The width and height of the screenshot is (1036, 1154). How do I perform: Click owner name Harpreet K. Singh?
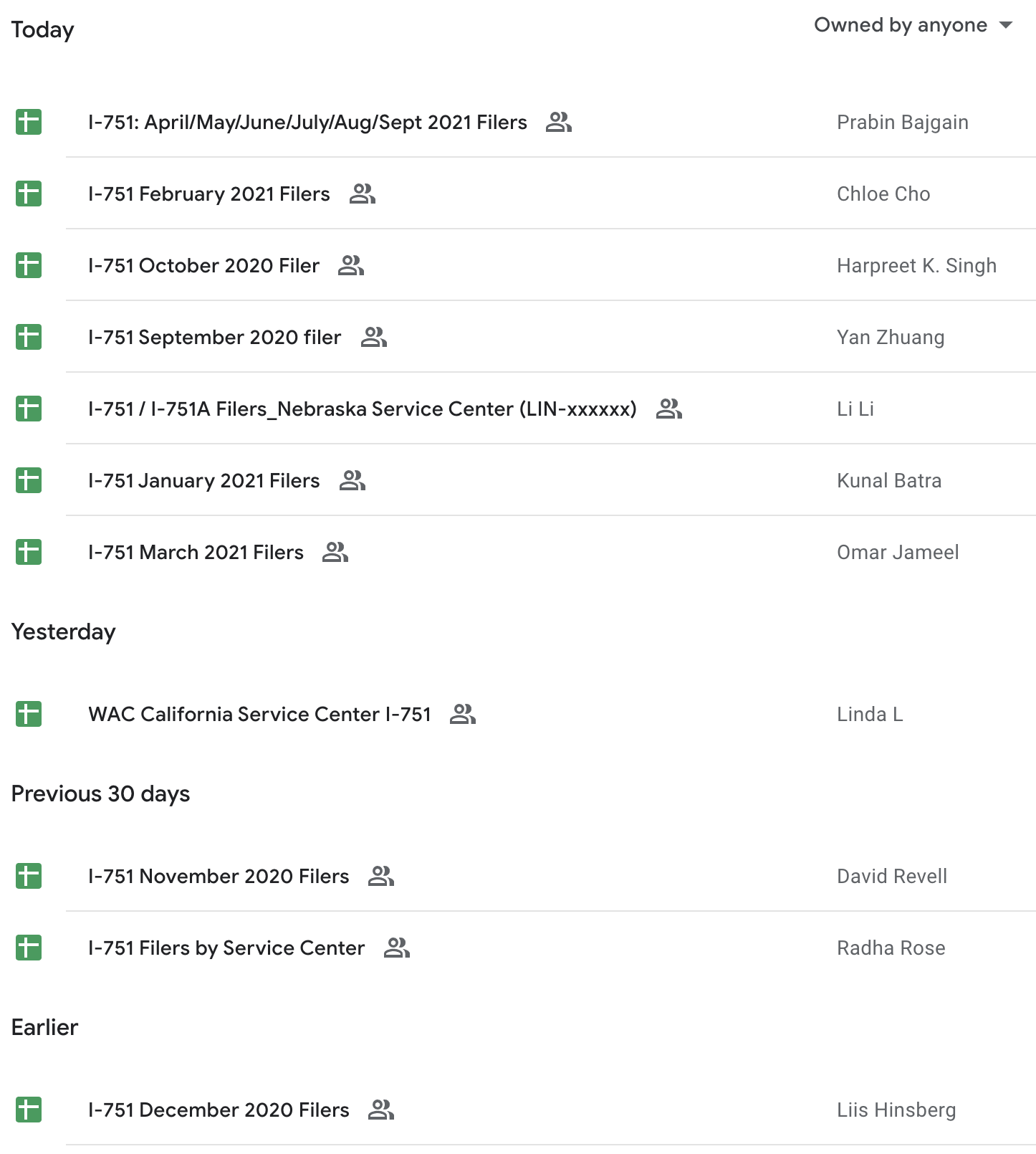pyautogui.click(x=916, y=265)
